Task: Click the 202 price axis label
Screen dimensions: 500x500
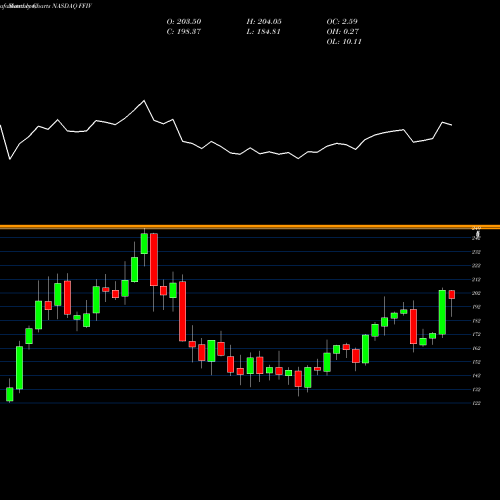Action: coord(476,293)
